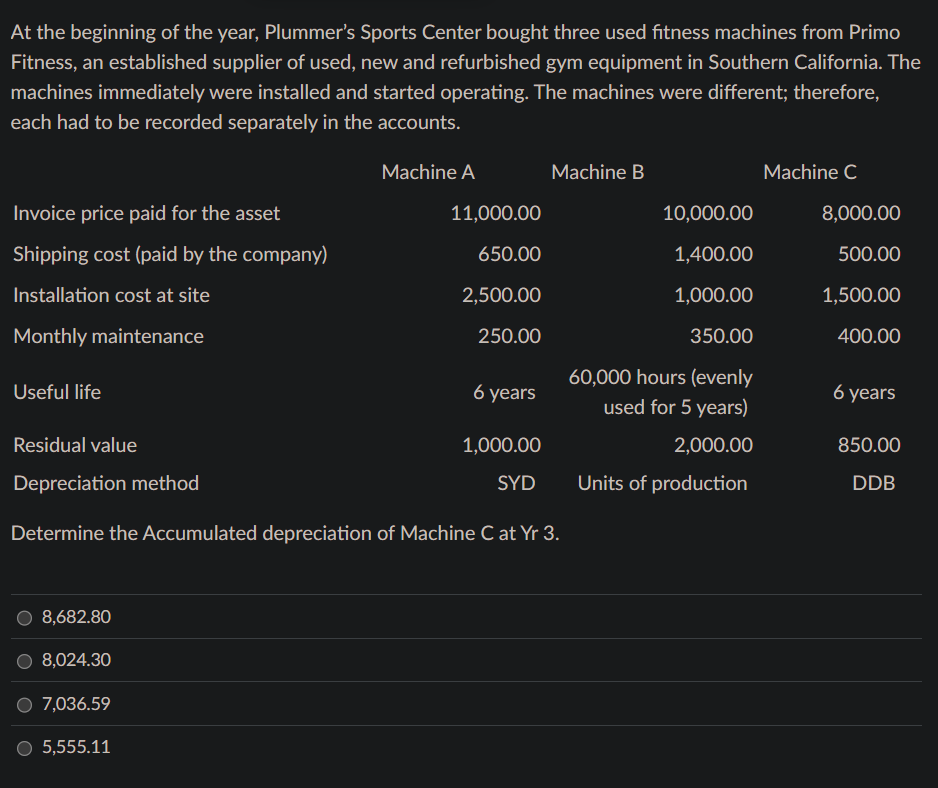The image size is (938, 788).
Task: Click the Installation cost row label
Action: [x=110, y=295]
